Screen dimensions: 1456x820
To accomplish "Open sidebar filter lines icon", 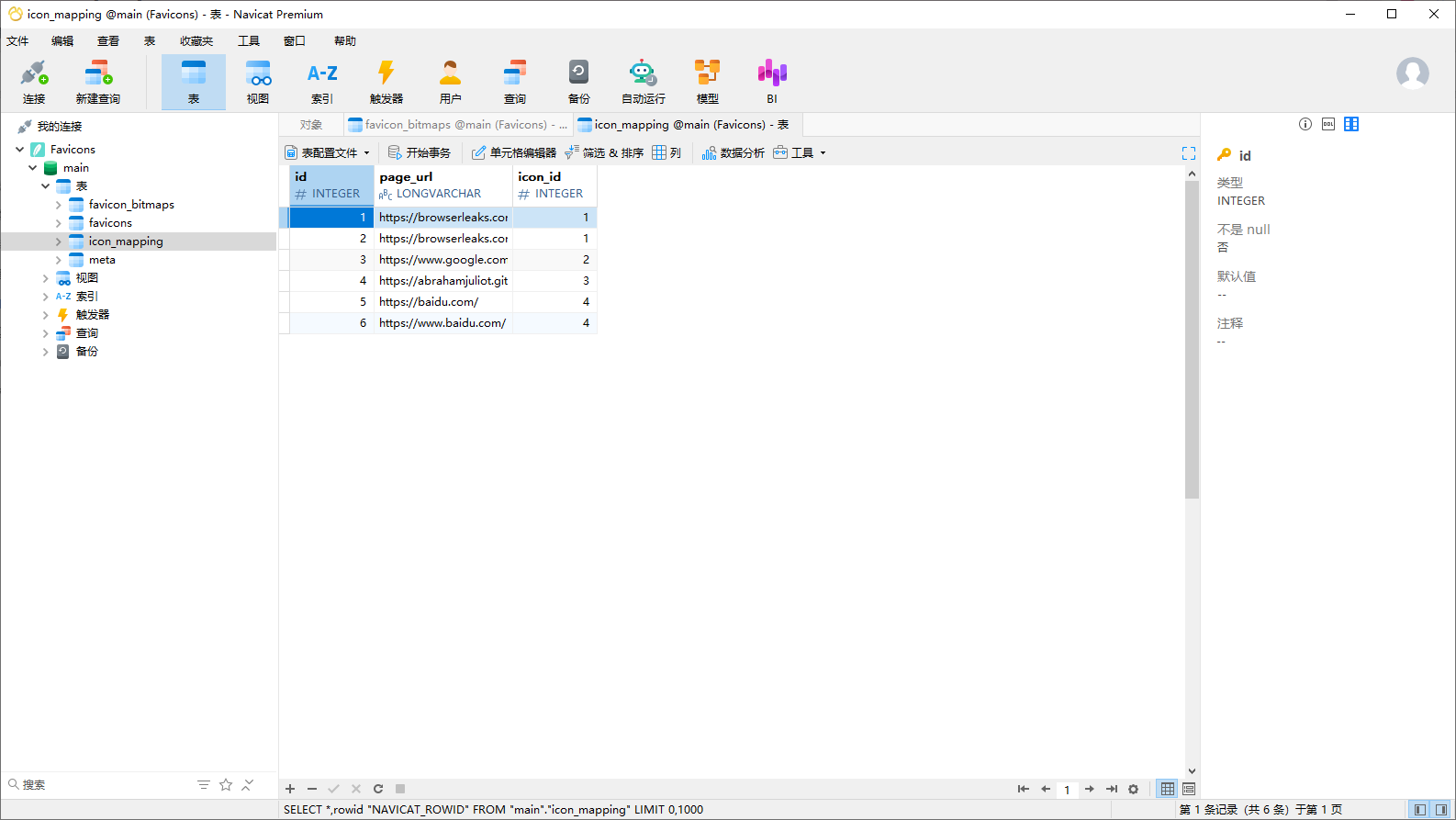I will click(x=204, y=784).
